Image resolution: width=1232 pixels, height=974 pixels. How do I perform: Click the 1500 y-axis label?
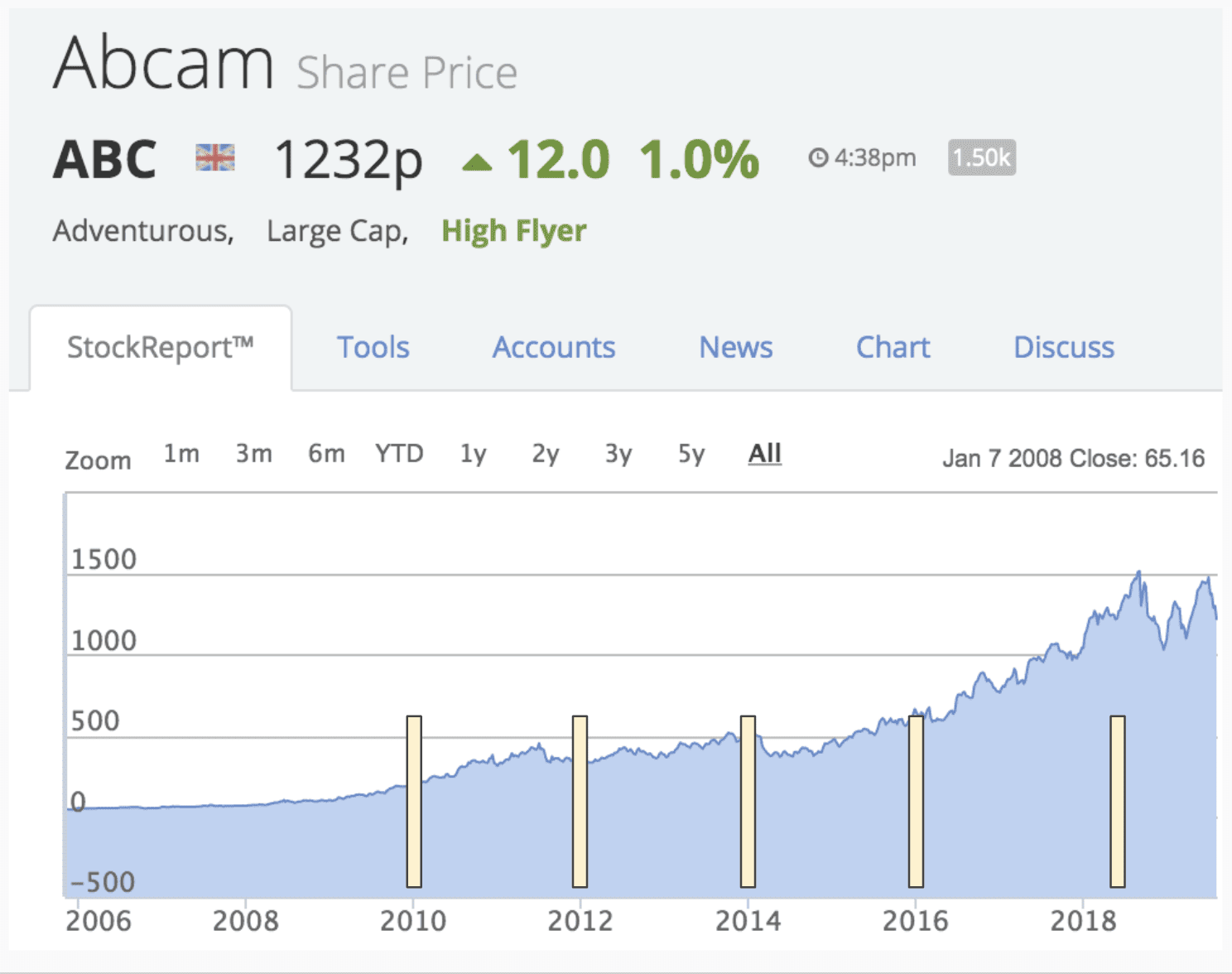[103, 560]
